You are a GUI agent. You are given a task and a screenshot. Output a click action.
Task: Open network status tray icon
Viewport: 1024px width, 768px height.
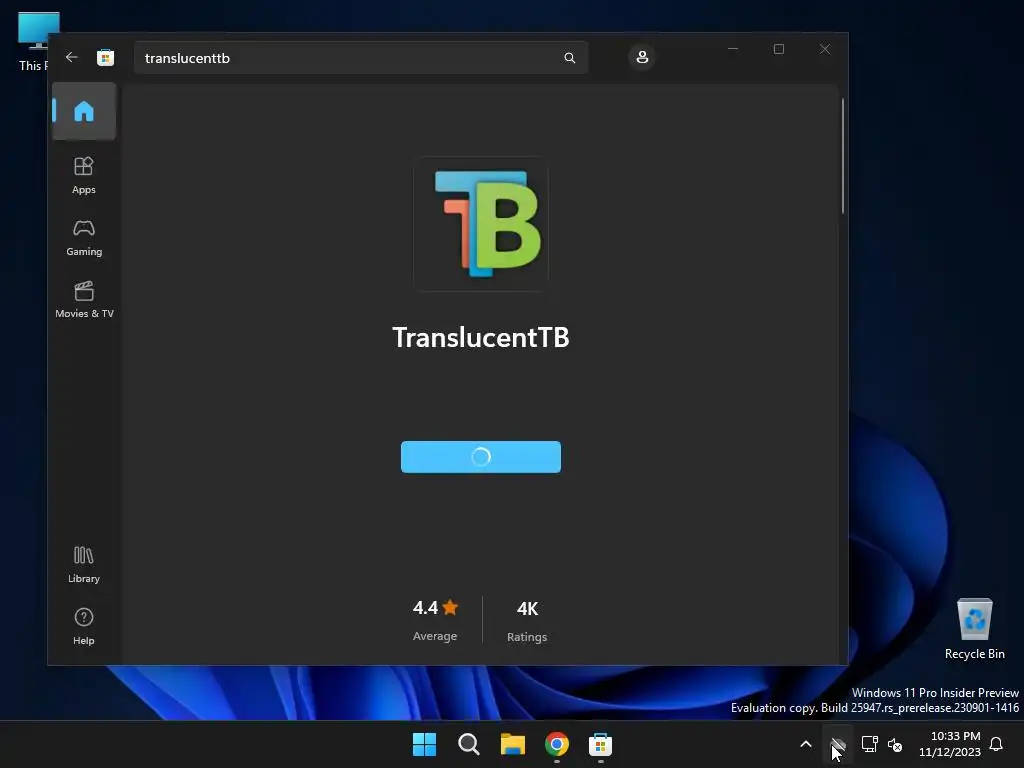[869, 744]
